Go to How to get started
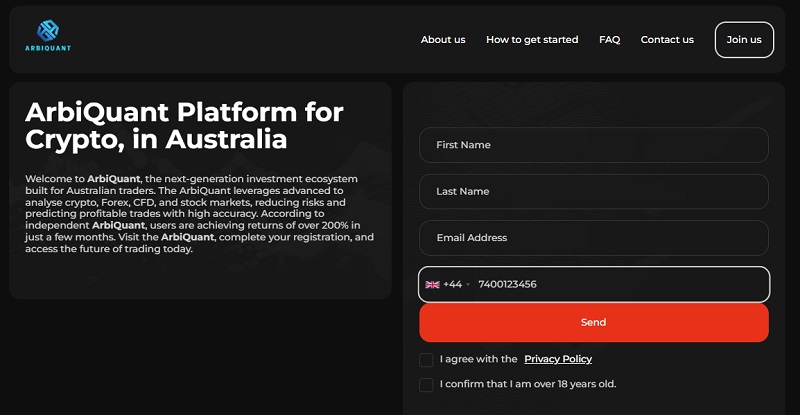 [532, 40]
